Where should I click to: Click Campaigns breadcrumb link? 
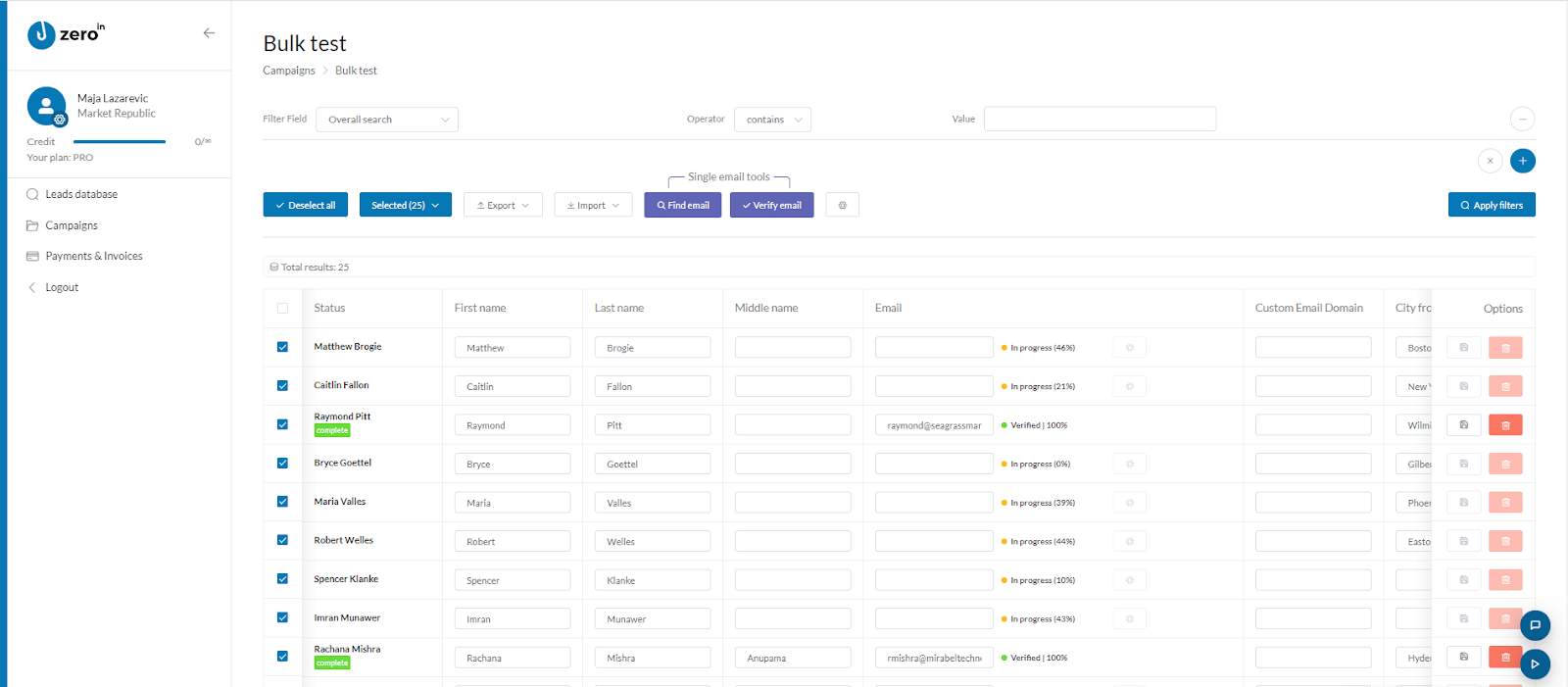pos(289,71)
